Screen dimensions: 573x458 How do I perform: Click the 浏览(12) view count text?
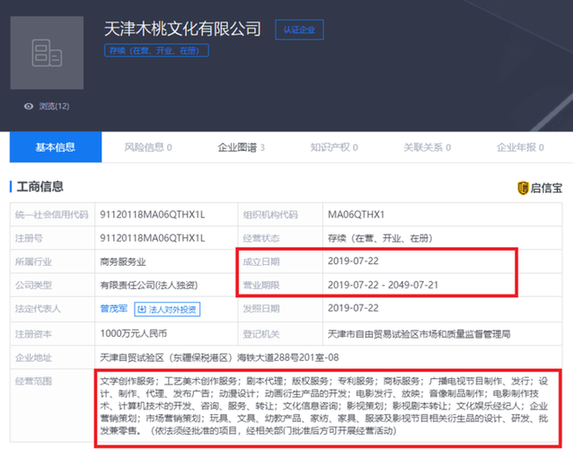tap(54, 106)
